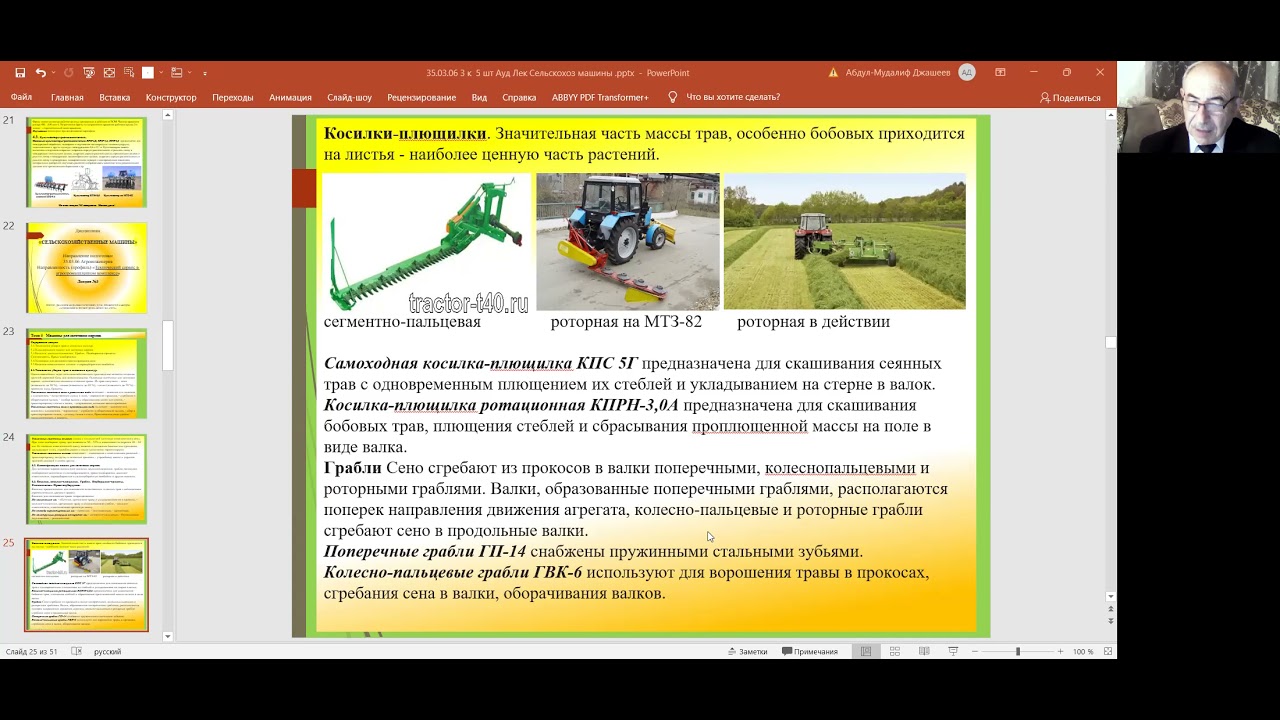Open the Анимация ribbon tab
The height and width of the screenshot is (720, 1280).
[290, 97]
